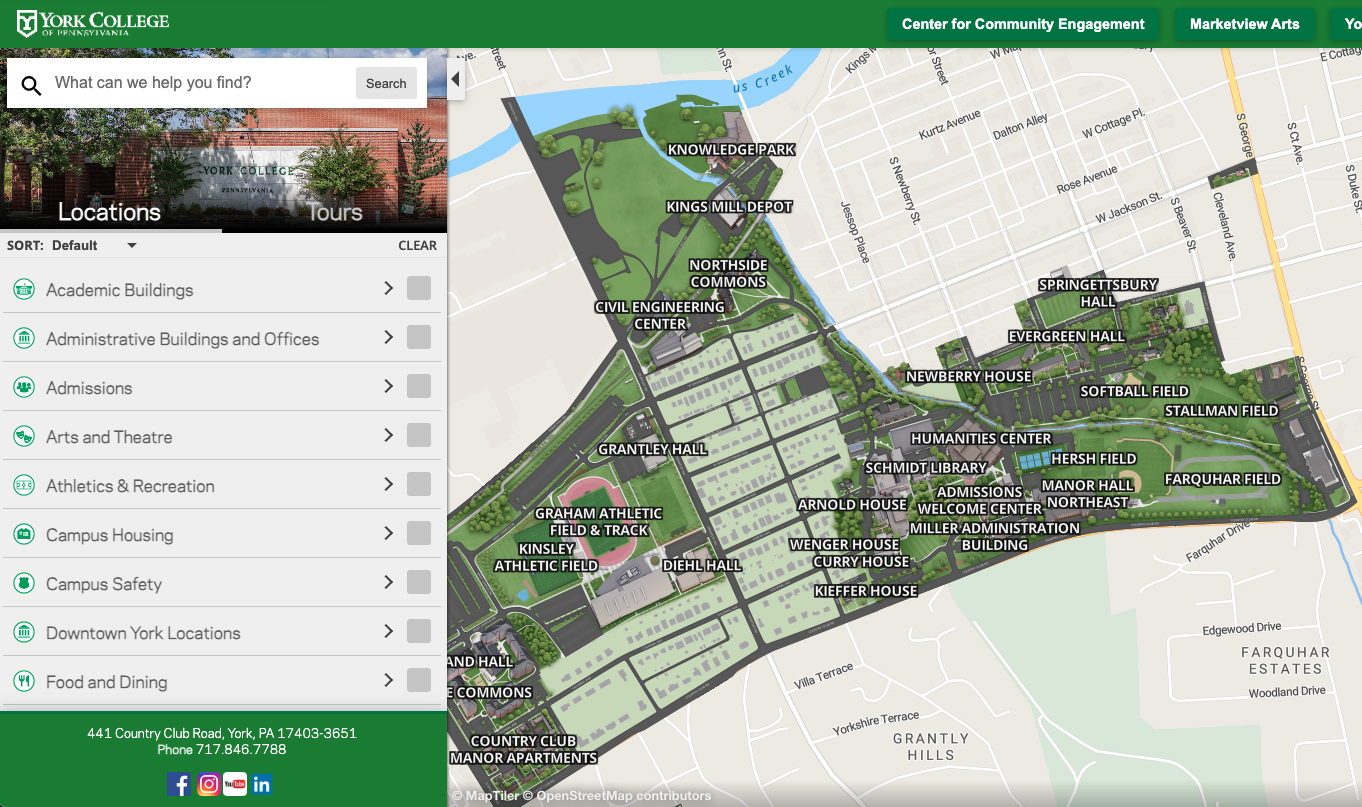Select Evergreen Hall on the map
This screenshot has height=807, width=1362.
click(1067, 336)
